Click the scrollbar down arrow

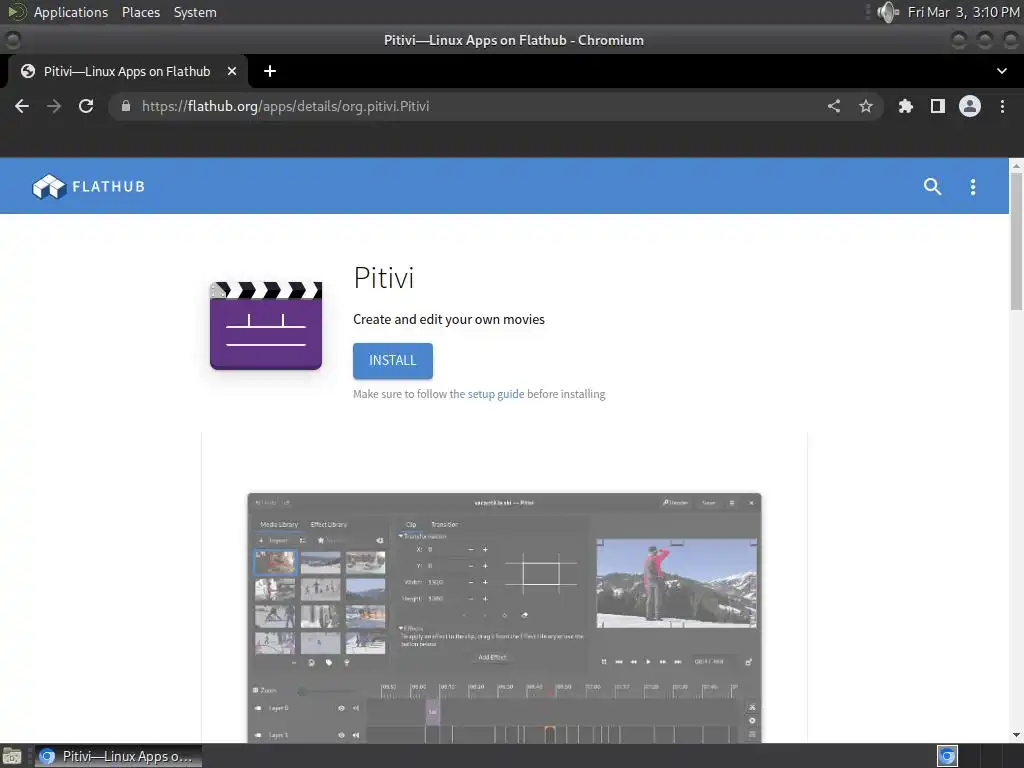pyautogui.click(x=1016, y=735)
